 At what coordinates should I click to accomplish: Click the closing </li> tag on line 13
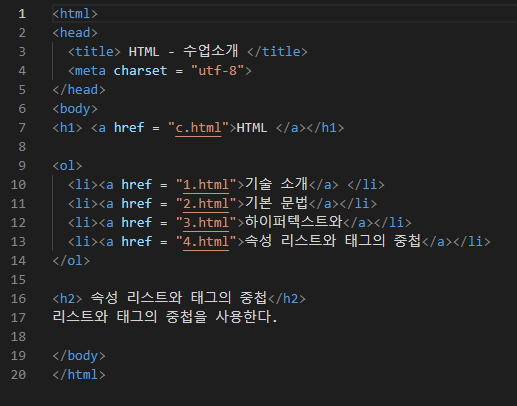pos(472,242)
